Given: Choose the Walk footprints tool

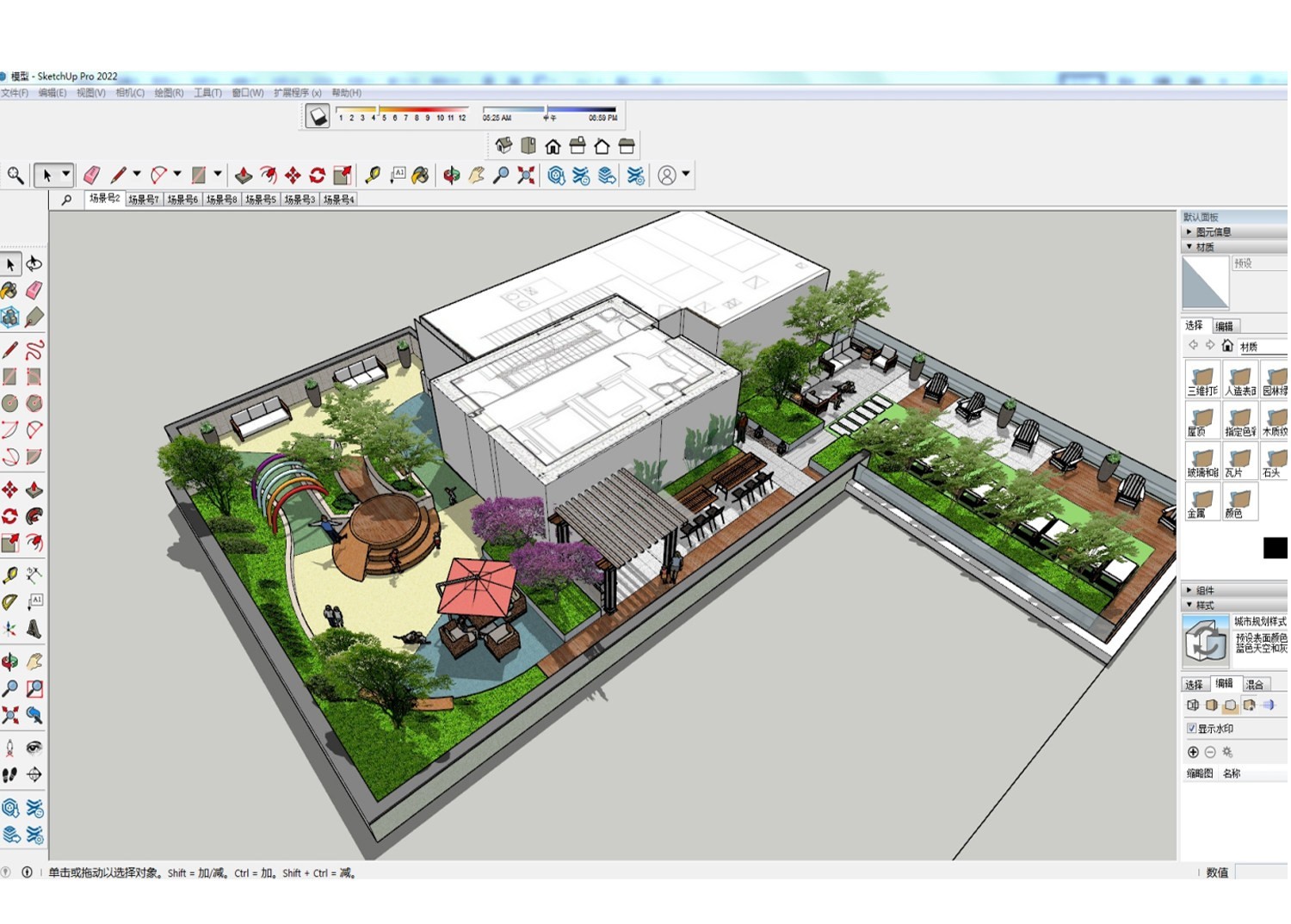Looking at the screenshot, I should [x=9, y=775].
